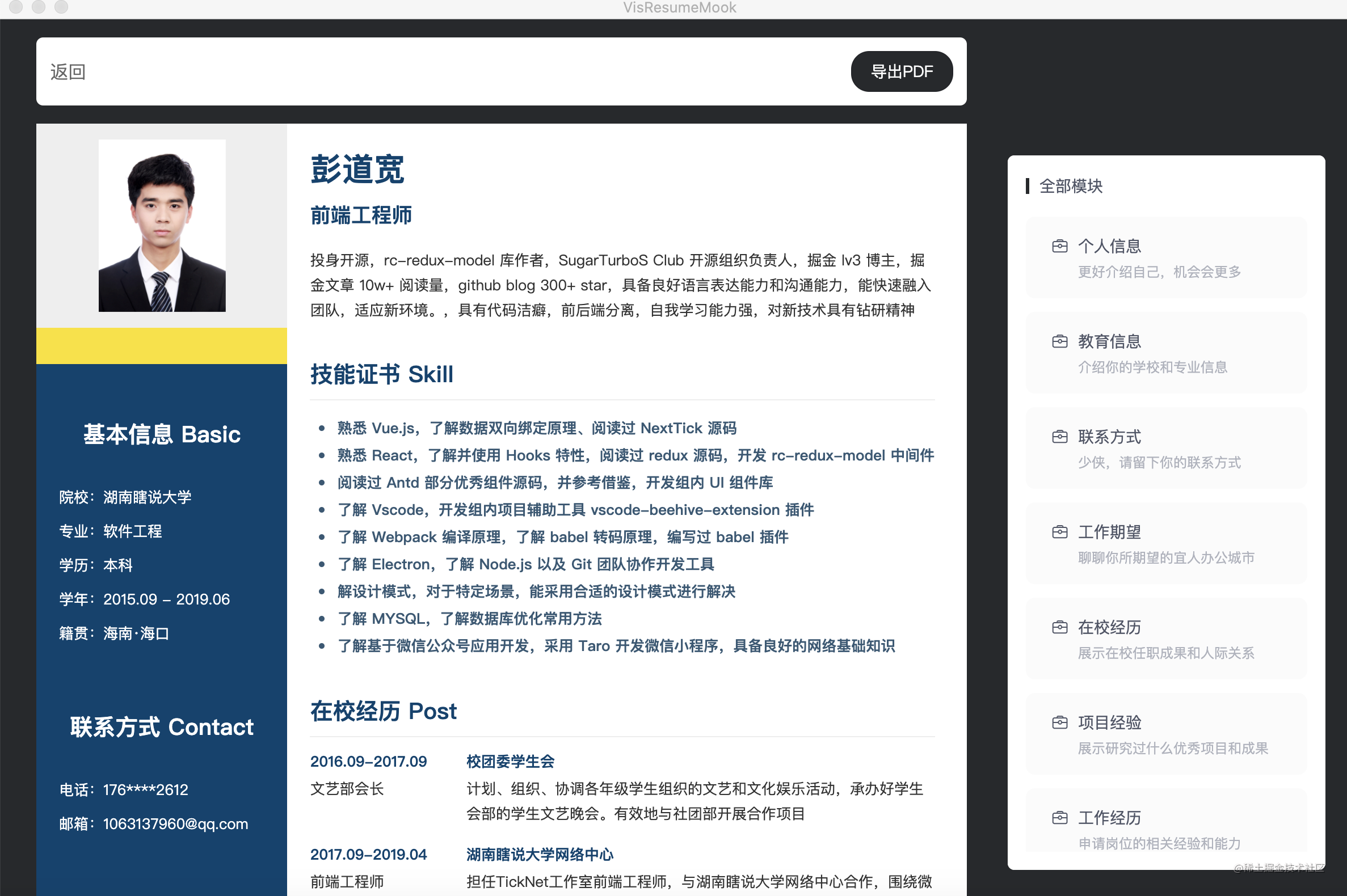Viewport: 1347px width, 896px height.
Task: Select the 联系方式 module title
Action: point(1109,437)
